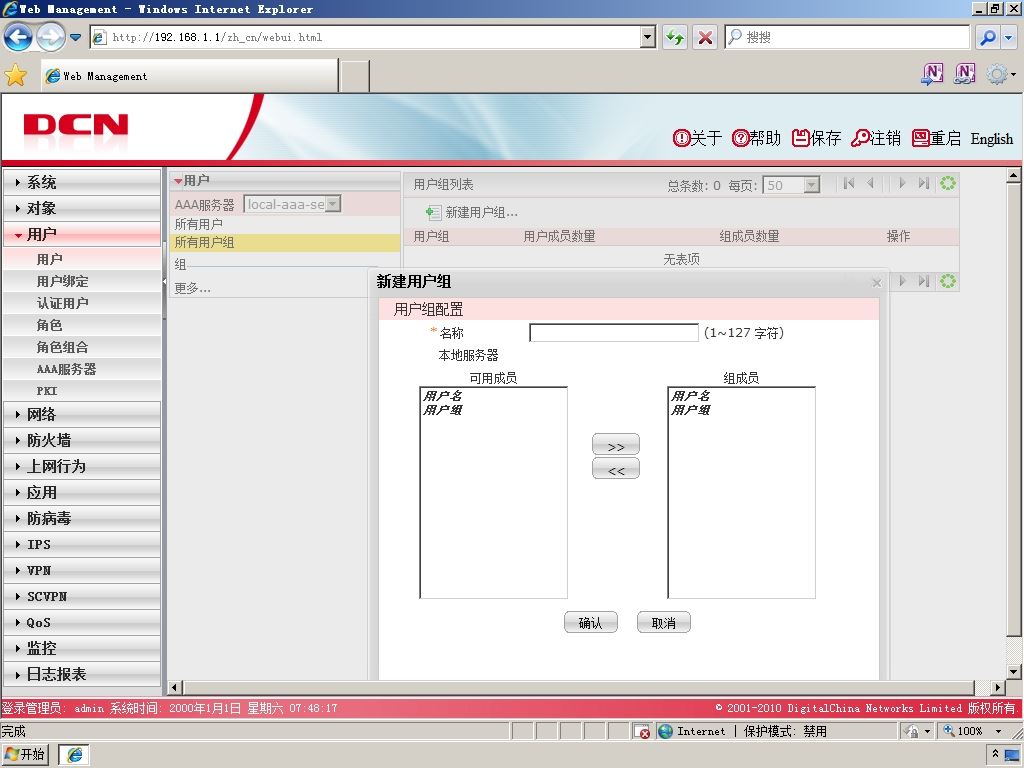This screenshot has width=1024, height=768.
Task: Click lower refresh icon beside dialog
Action: [948, 281]
